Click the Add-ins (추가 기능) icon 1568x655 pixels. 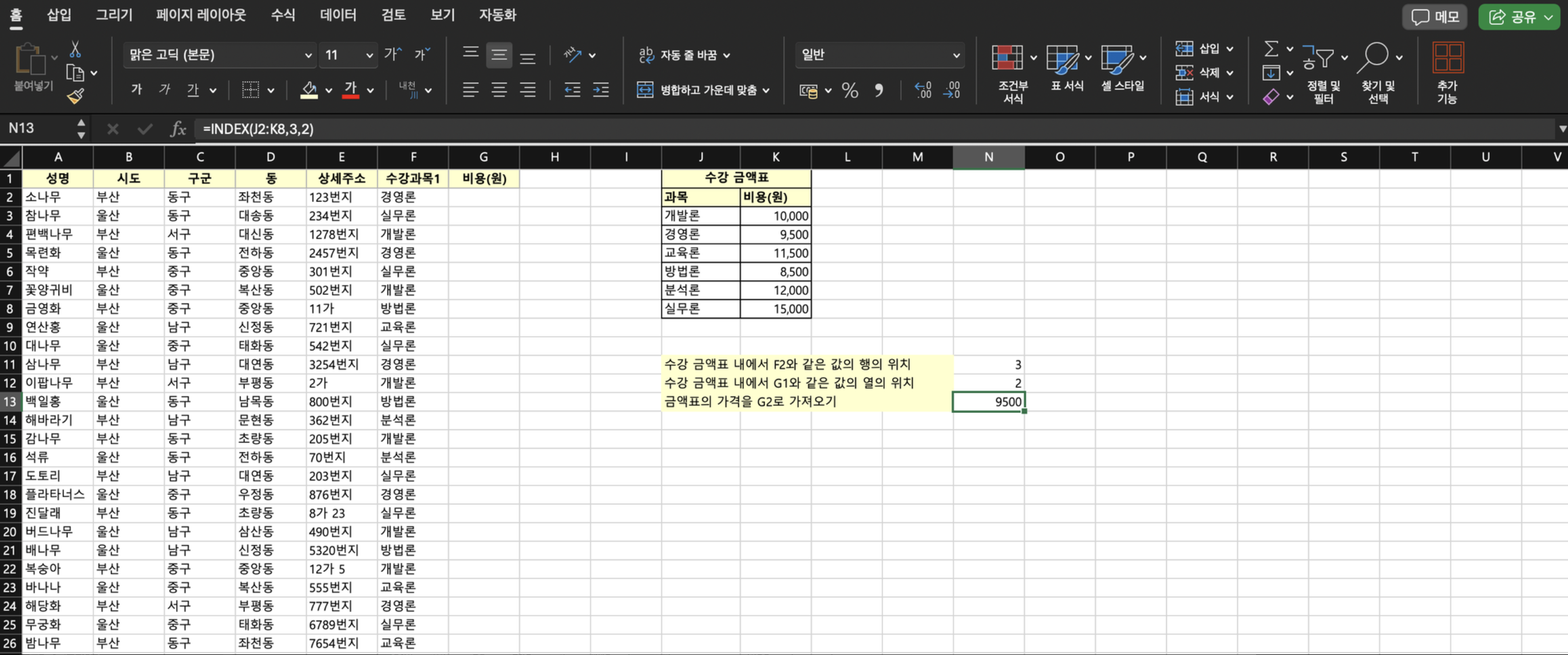[1447, 58]
